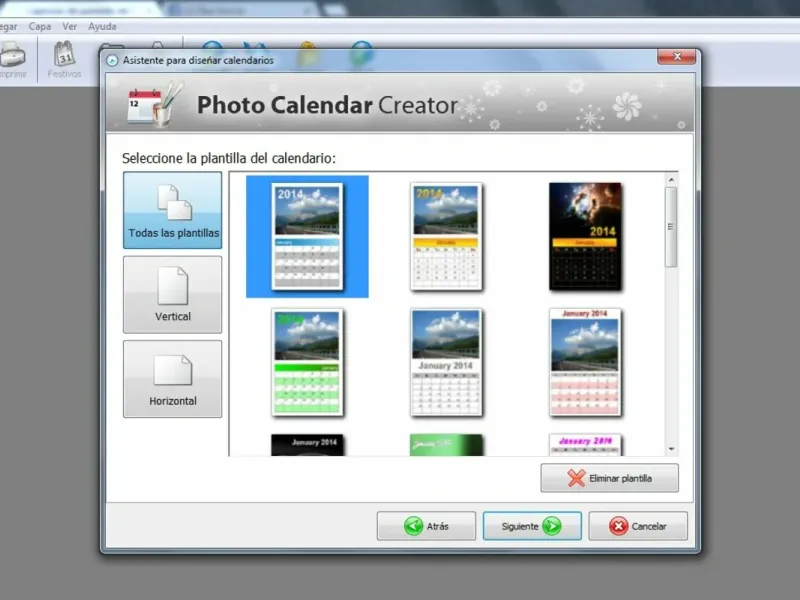Viewport: 800px width, 600px height.
Task: Choose the pink January 2014 template
Action: pos(585,362)
